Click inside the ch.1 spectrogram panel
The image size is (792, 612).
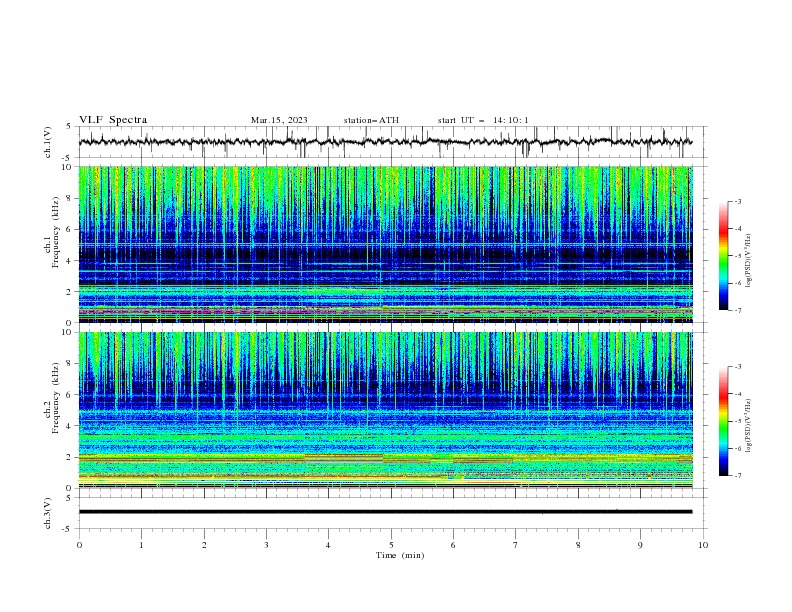[385, 244]
